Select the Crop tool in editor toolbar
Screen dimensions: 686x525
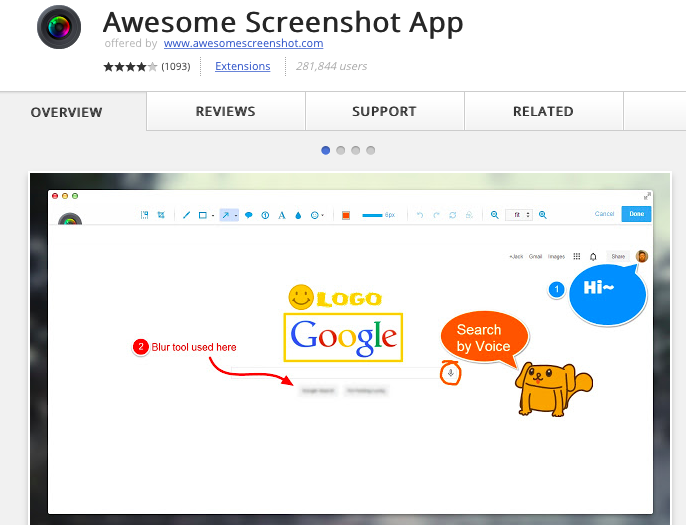coord(161,215)
